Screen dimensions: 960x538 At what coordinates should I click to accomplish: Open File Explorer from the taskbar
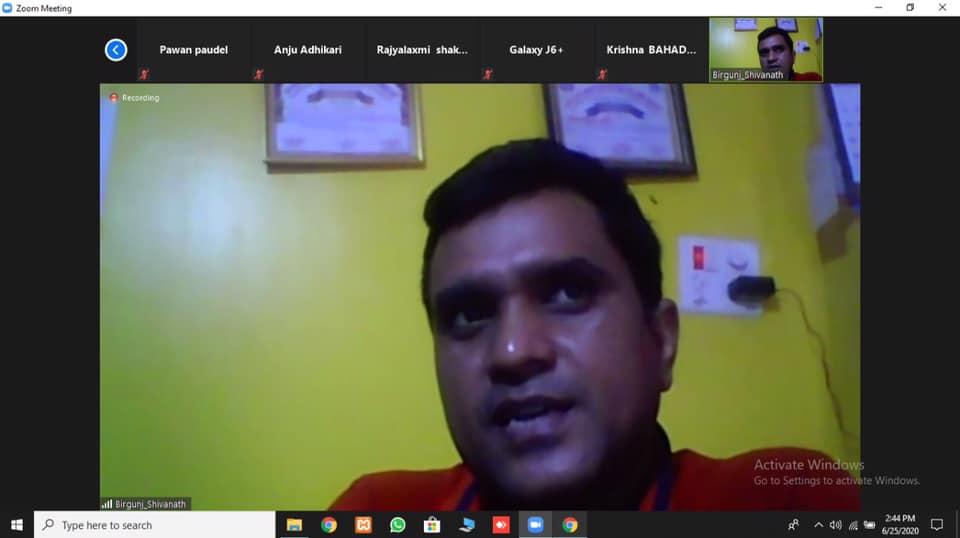click(294, 525)
